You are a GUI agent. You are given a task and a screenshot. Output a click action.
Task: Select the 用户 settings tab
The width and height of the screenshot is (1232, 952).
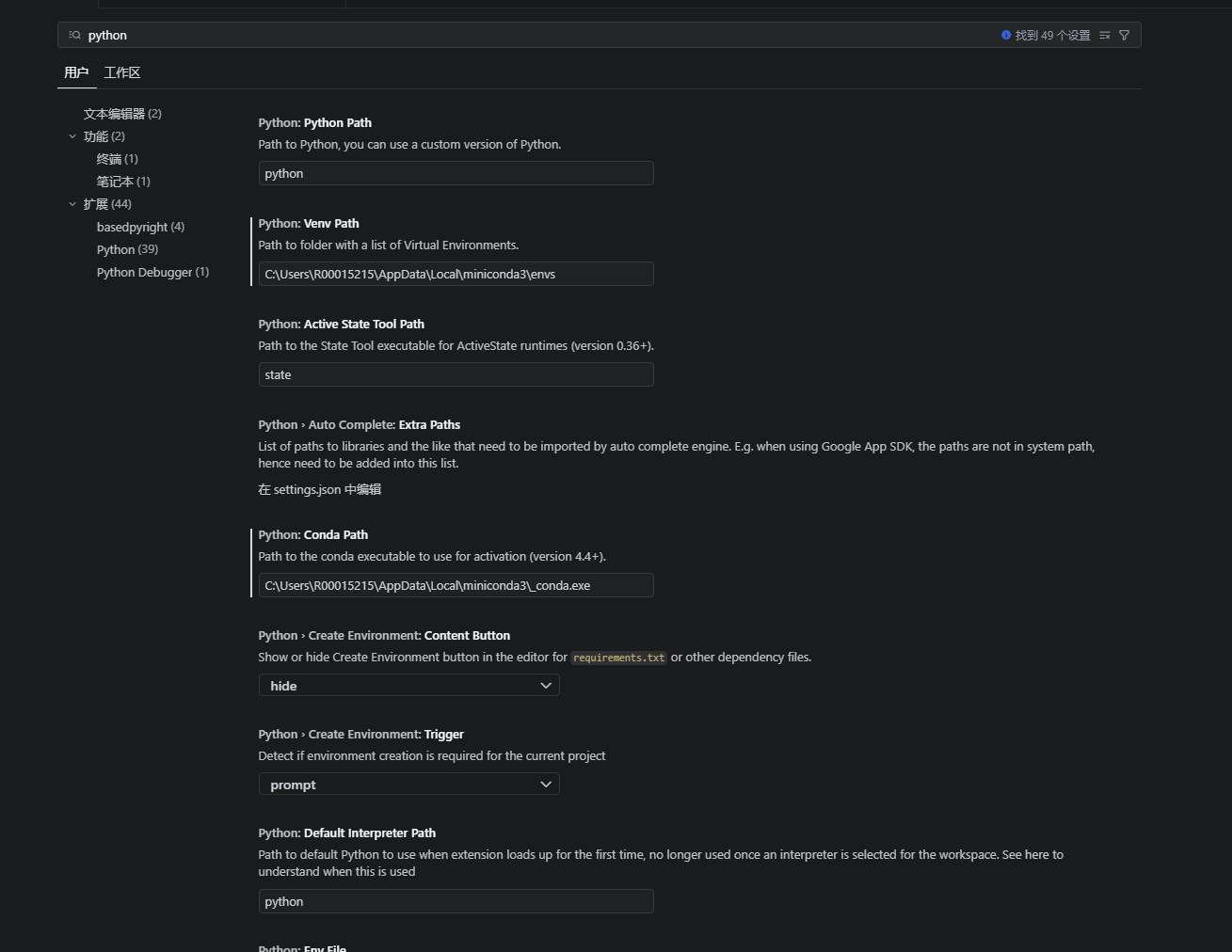76,72
